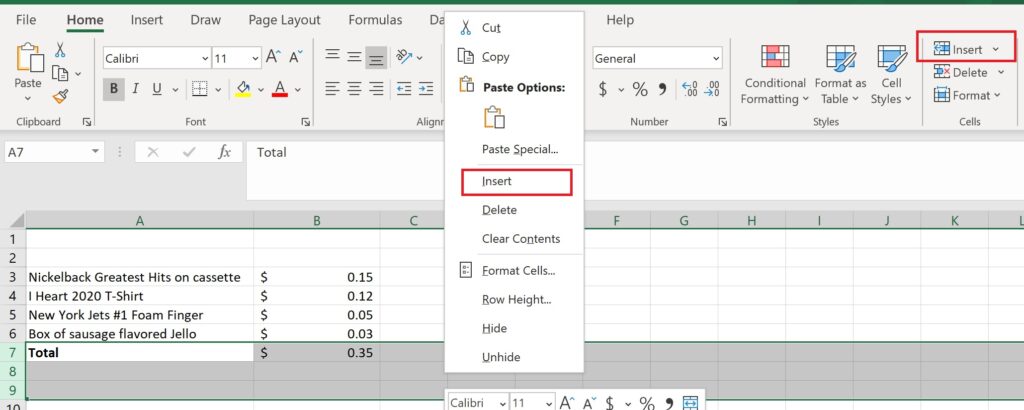Open the Help tab
The image size is (1024, 410).
[620, 20]
